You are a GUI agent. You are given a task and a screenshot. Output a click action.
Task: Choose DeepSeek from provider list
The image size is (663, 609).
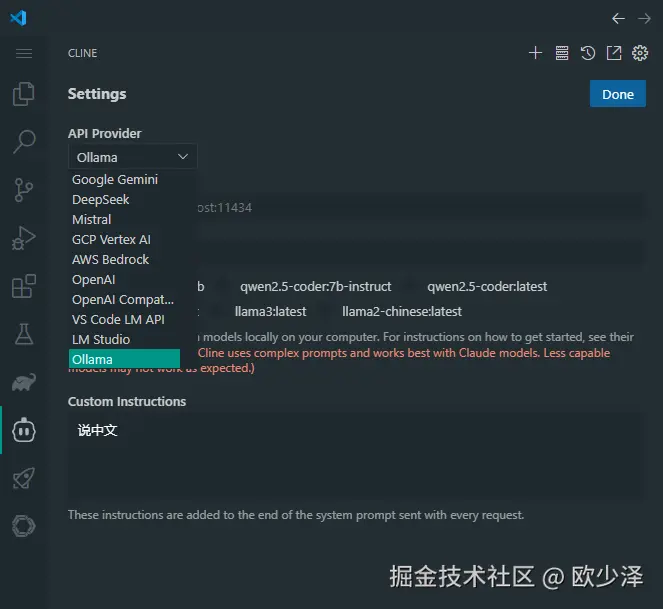(124, 200)
